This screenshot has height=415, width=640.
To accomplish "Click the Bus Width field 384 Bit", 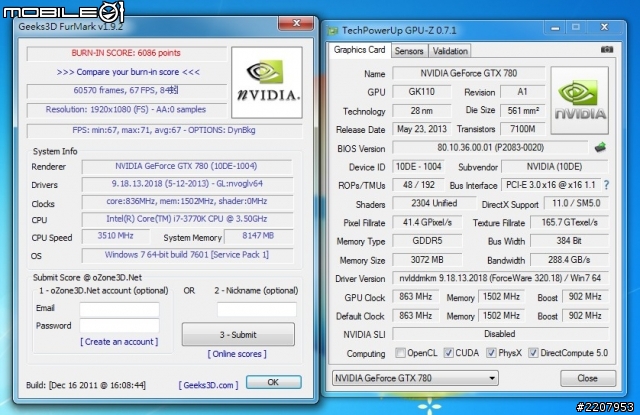I will 569,241.
